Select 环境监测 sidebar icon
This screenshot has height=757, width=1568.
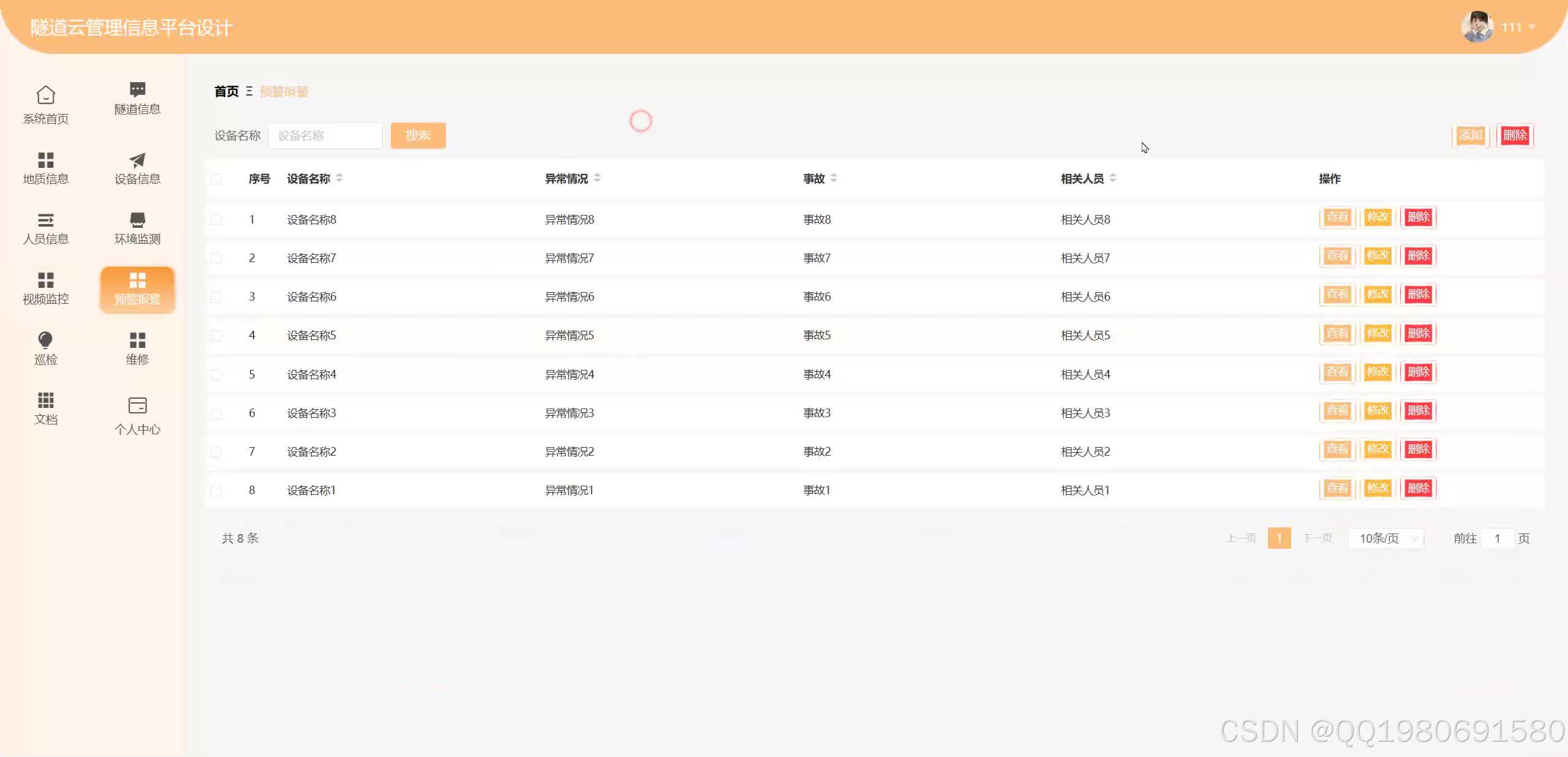(x=137, y=220)
